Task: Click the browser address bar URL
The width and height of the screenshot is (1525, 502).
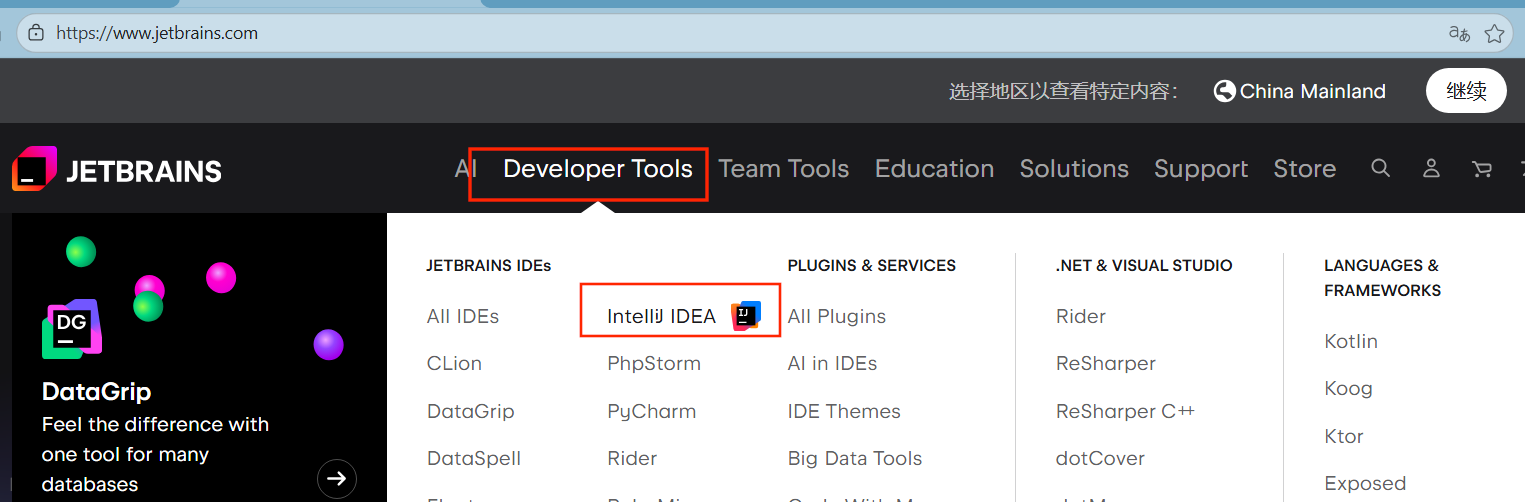Action: tap(157, 33)
